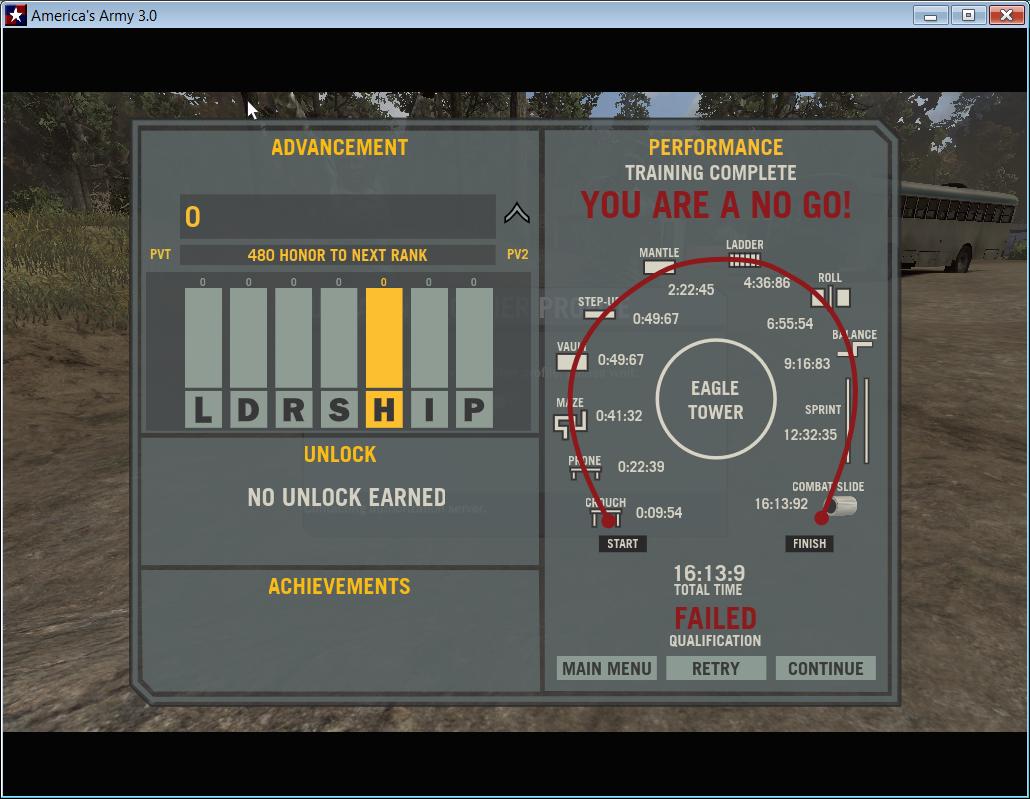Click the Ladder time 4:36:86
1030x799 pixels.
tap(767, 283)
